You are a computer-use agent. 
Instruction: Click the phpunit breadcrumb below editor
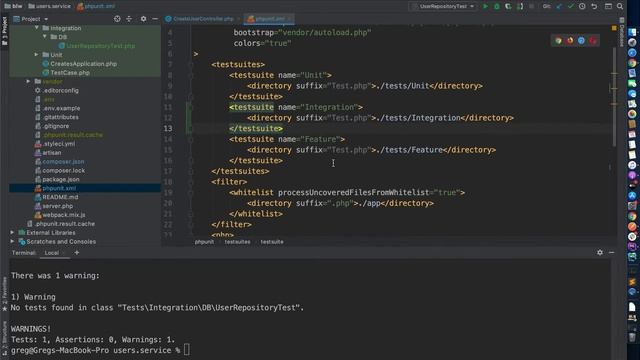point(204,242)
